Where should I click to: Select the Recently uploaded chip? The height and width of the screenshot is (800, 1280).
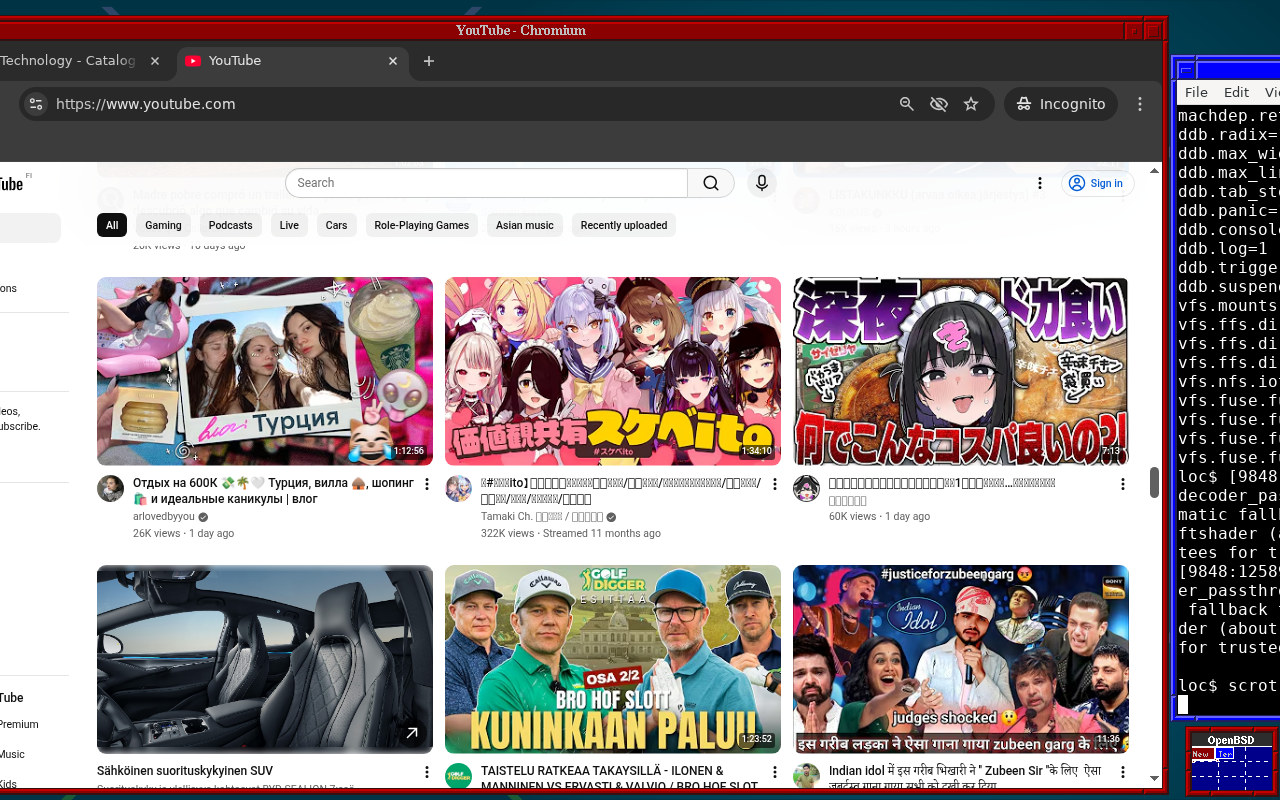pos(624,225)
